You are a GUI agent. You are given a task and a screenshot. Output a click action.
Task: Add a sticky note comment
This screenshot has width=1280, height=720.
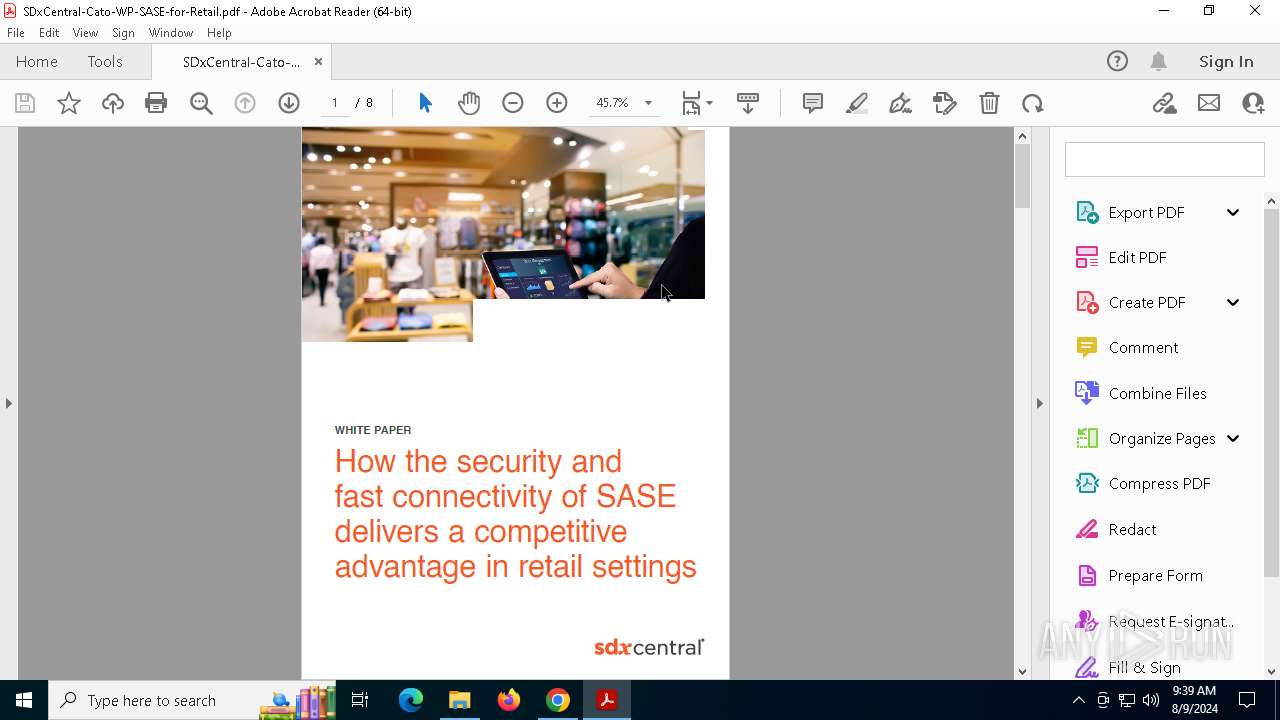(813, 103)
